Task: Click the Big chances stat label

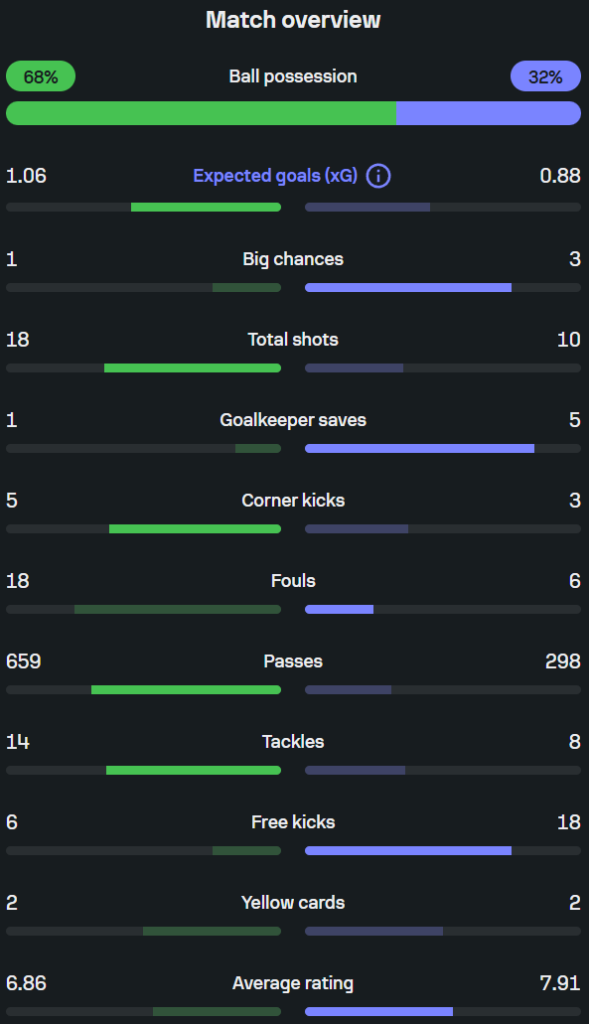Action: (293, 259)
